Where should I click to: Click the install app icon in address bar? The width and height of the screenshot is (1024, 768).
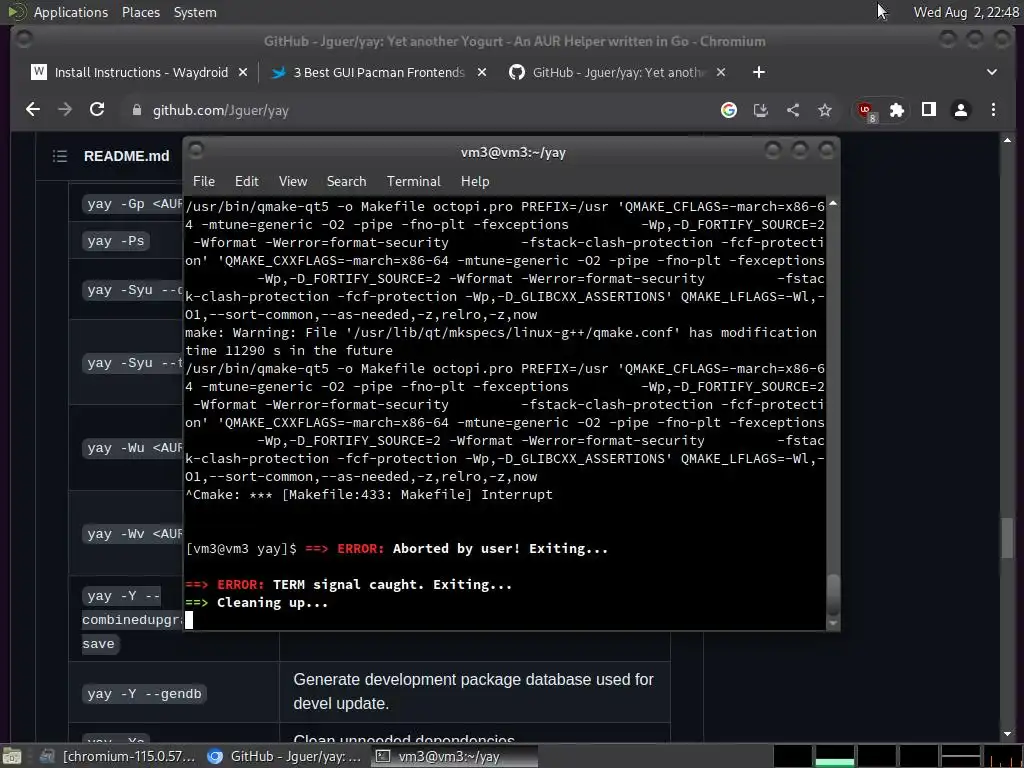point(761,110)
